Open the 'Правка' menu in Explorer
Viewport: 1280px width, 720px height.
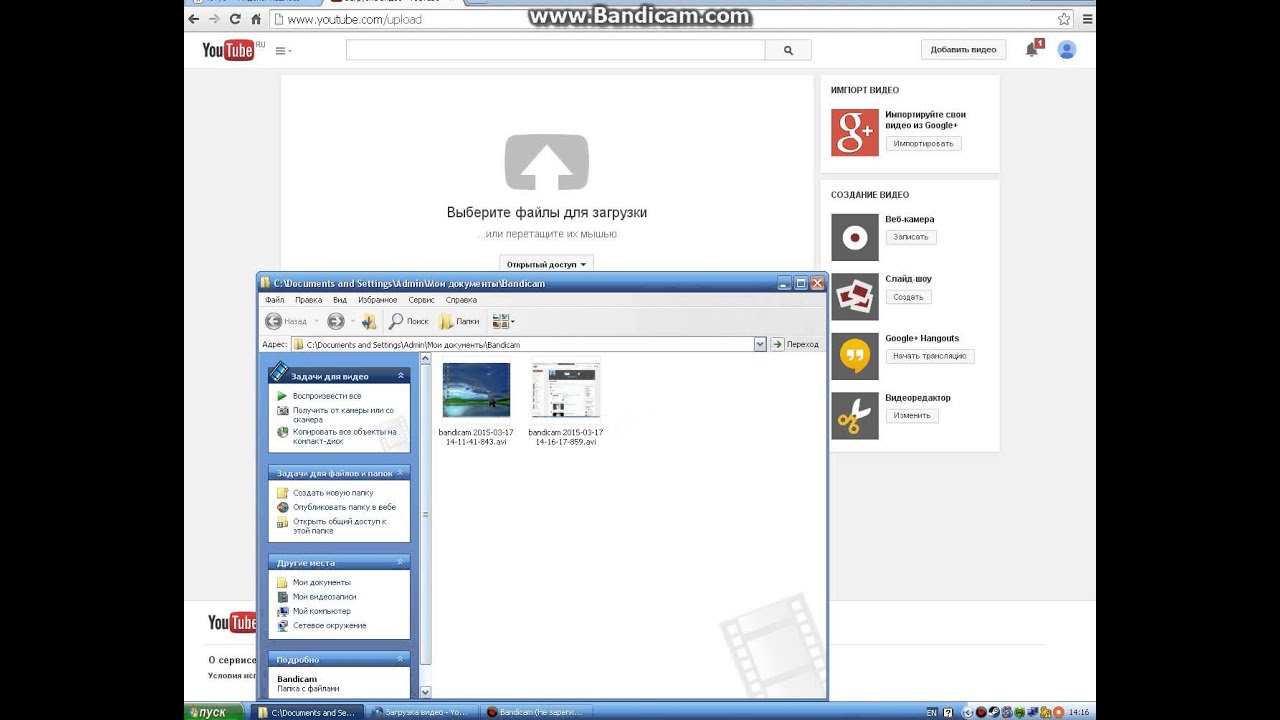(x=308, y=300)
